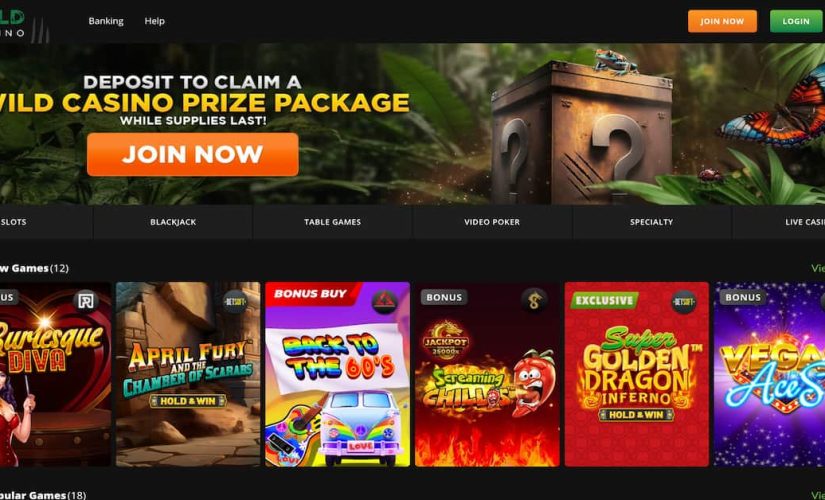
Task: Switch to the Blackjack category tab
Action: pos(173,222)
